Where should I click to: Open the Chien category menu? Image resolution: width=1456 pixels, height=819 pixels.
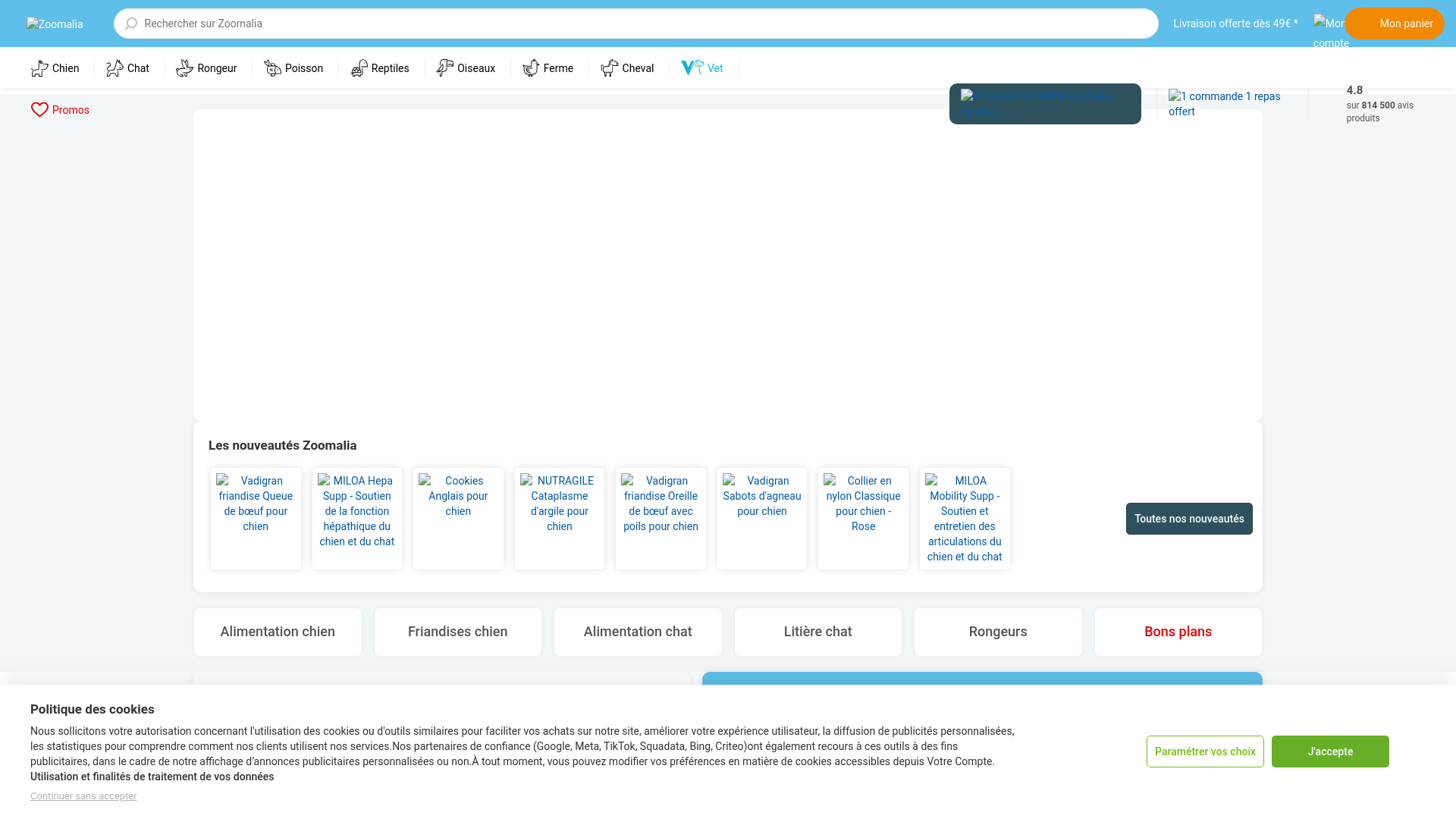[x=55, y=68]
